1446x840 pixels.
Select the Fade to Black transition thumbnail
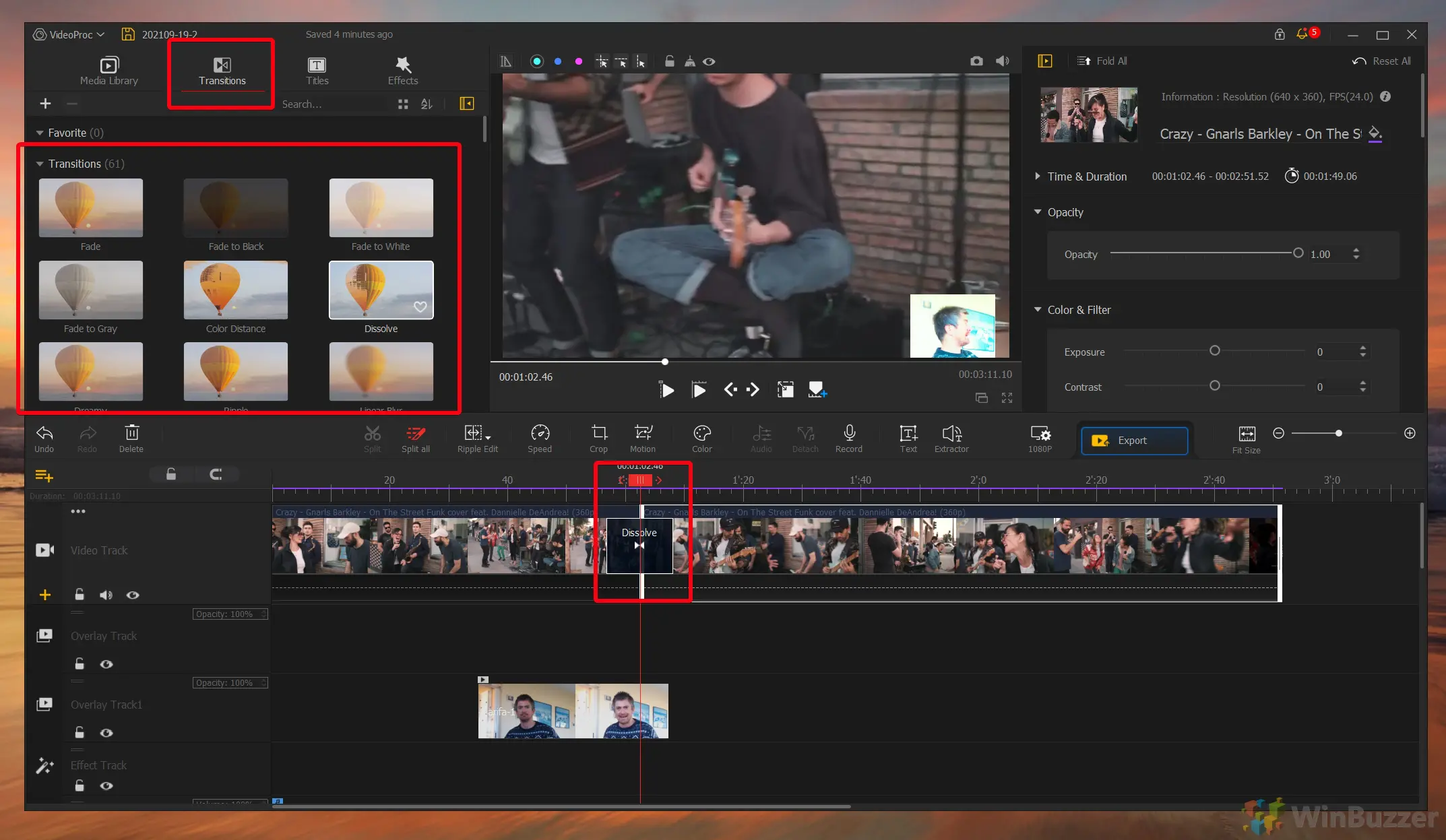[235, 208]
